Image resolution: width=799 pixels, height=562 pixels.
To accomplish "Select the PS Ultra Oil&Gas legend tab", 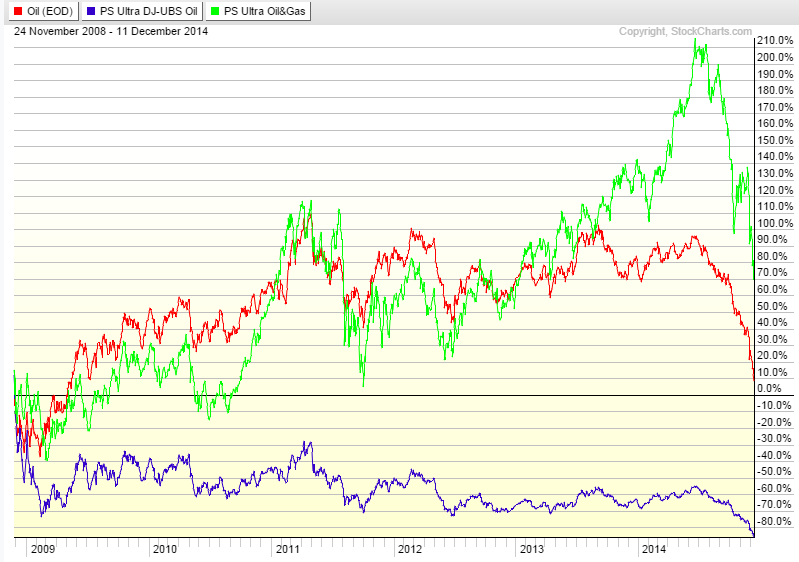I will click(x=263, y=13).
